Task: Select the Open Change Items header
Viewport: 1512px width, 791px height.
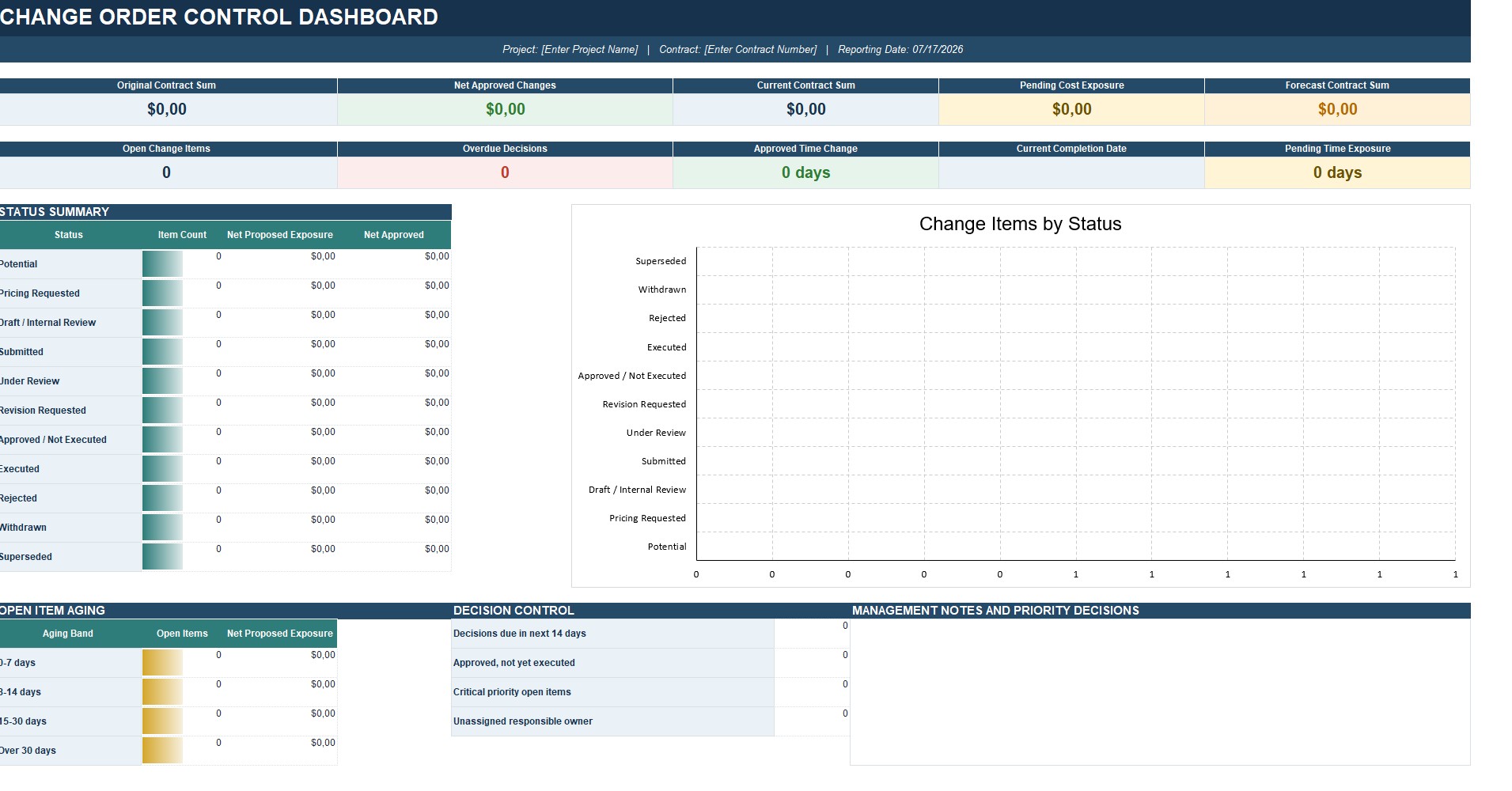Action: click(166, 149)
